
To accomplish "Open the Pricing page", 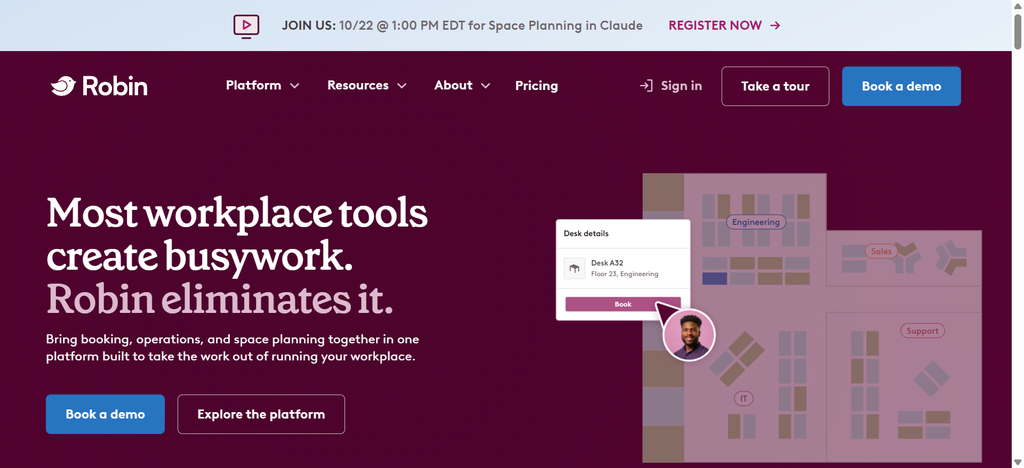I will coord(536,86).
